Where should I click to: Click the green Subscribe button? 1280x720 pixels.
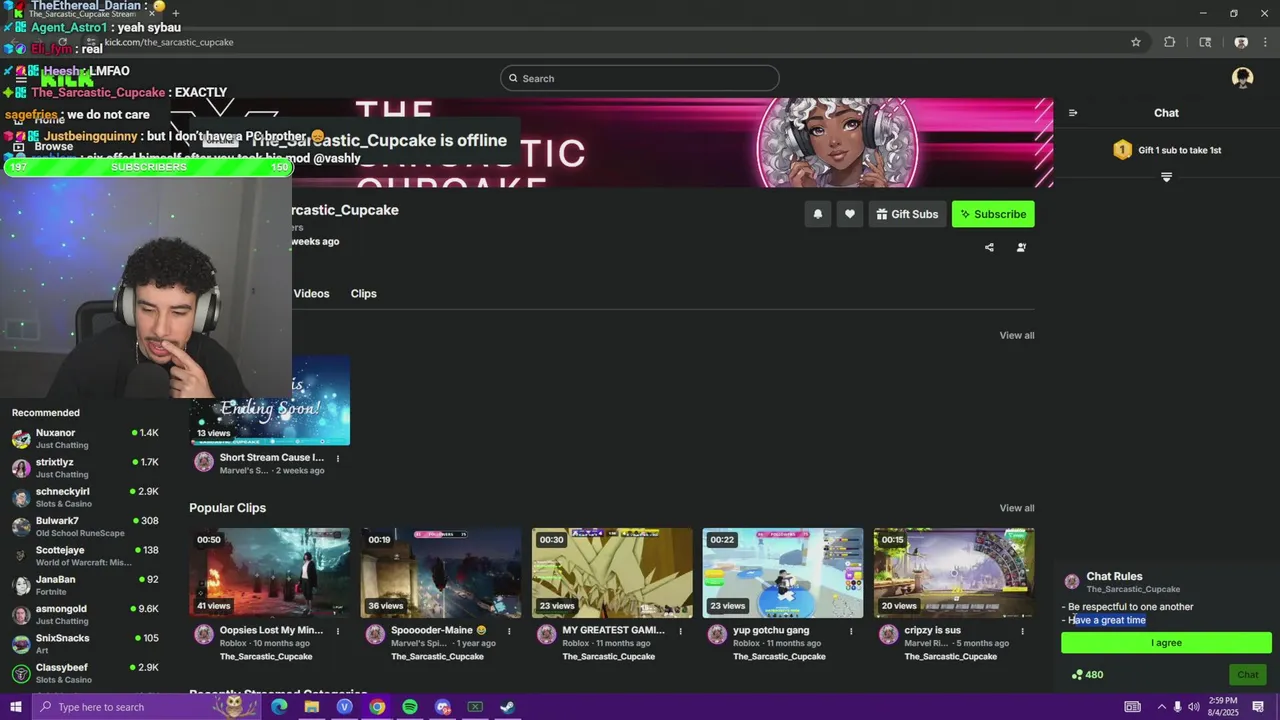[993, 214]
